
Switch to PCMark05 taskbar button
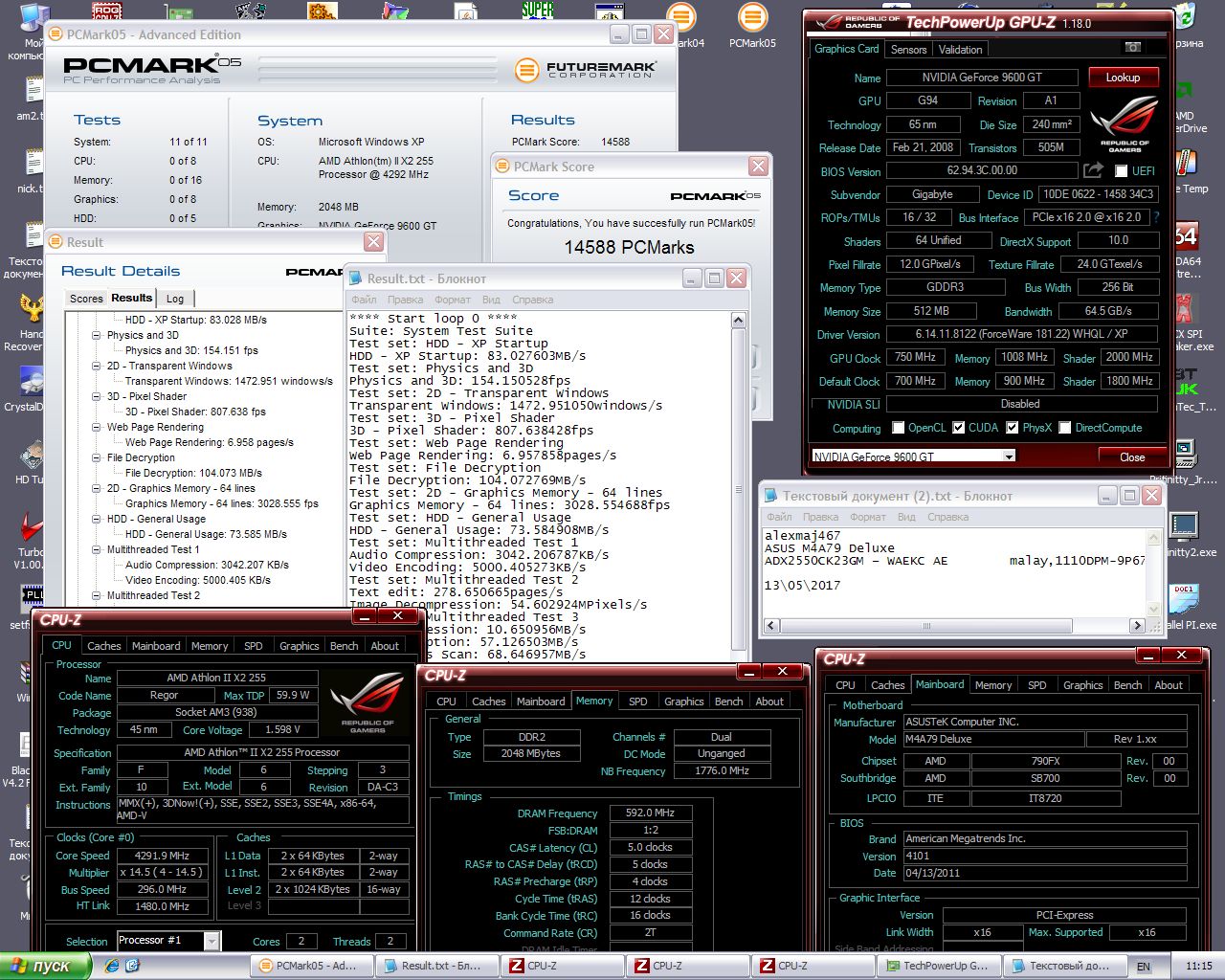tap(312, 966)
